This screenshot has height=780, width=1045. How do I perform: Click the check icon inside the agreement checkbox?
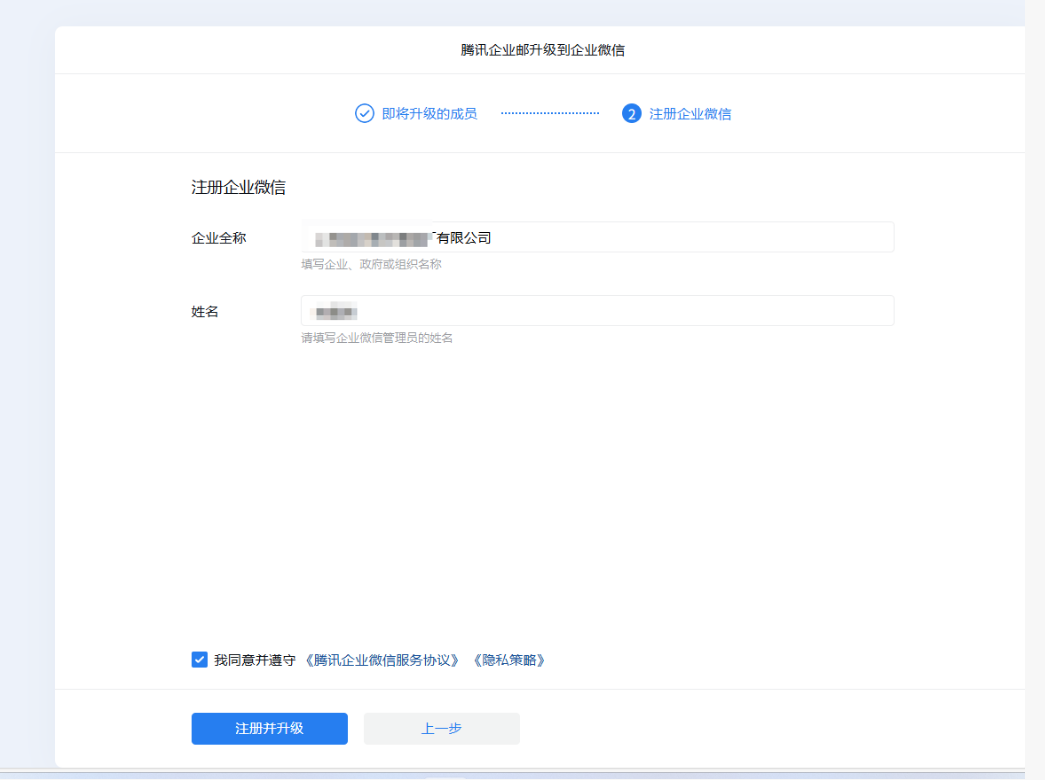click(x=199, y=659)
